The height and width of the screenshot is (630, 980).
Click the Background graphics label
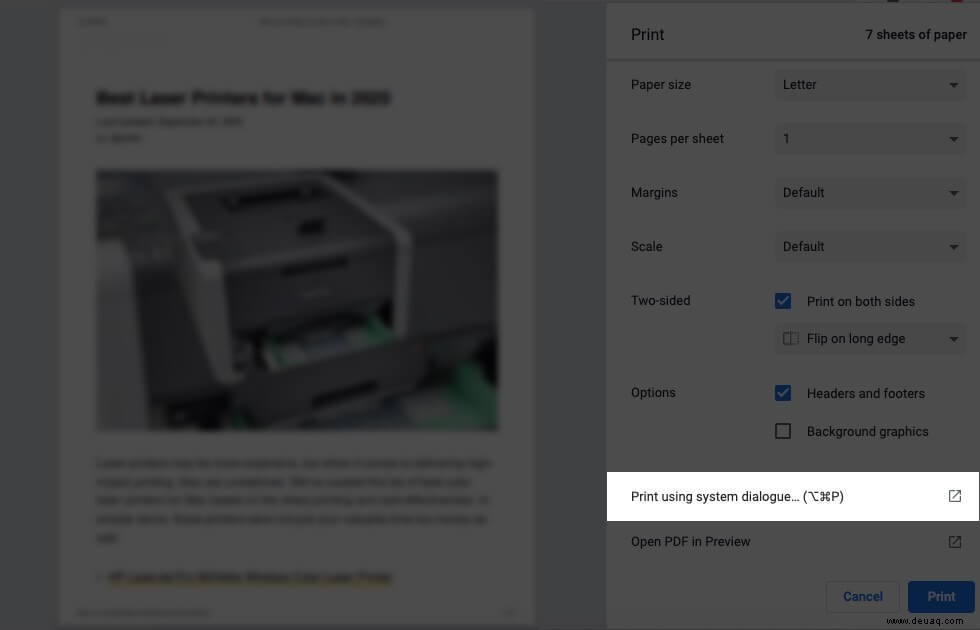point(868,431)
